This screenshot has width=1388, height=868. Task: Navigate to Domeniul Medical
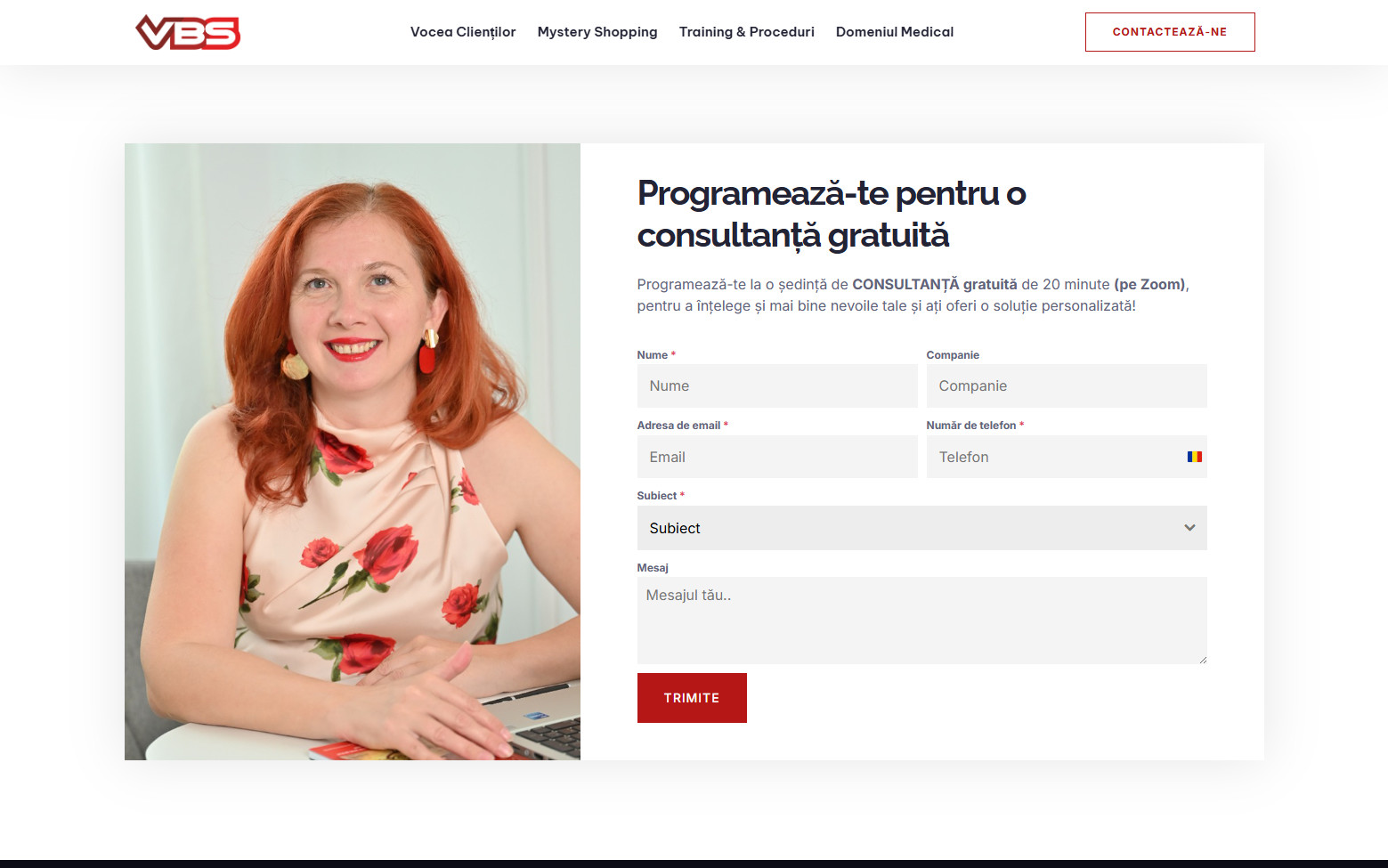tap(894, 32)
